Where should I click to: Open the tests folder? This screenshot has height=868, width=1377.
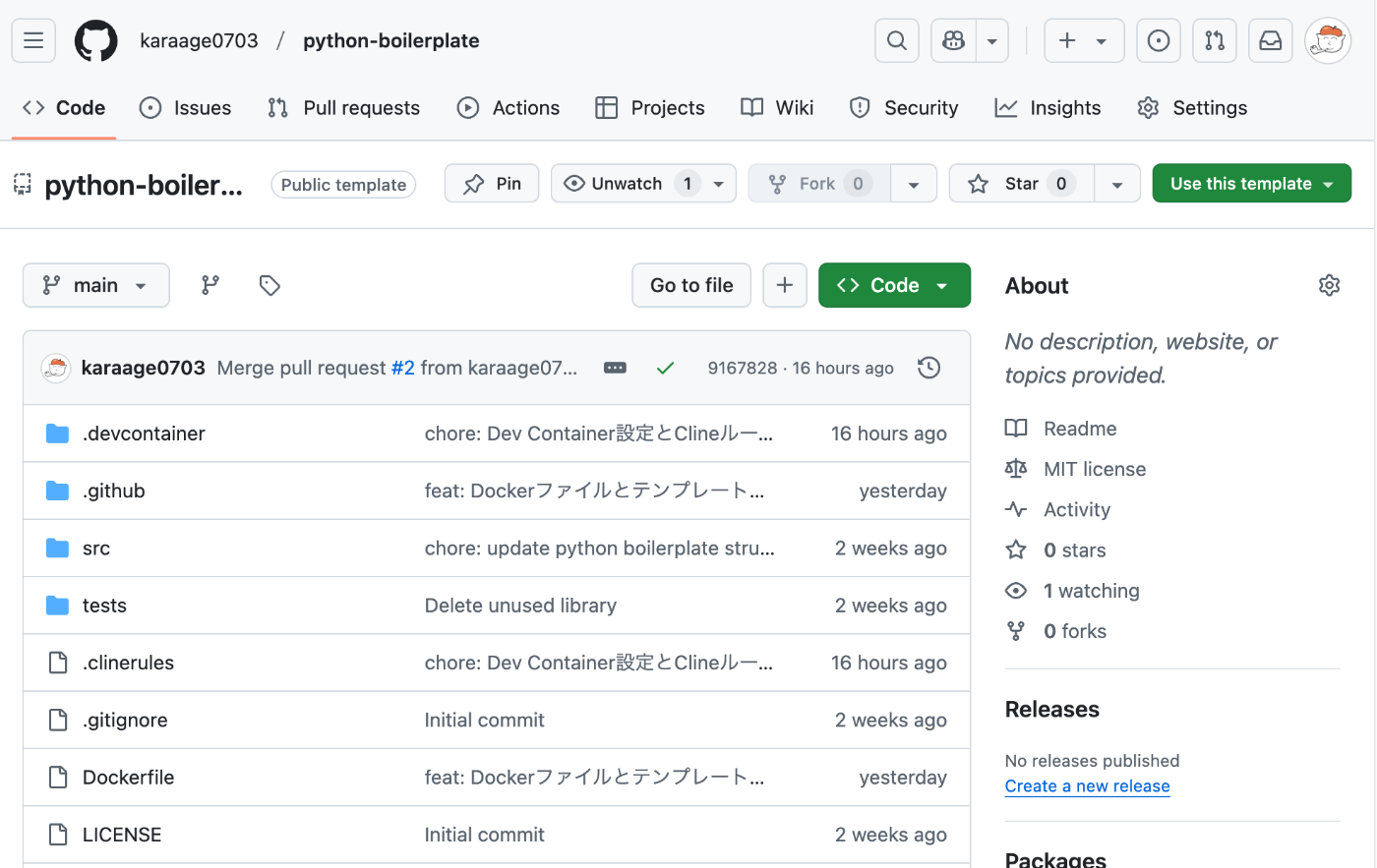pos(104,606)
